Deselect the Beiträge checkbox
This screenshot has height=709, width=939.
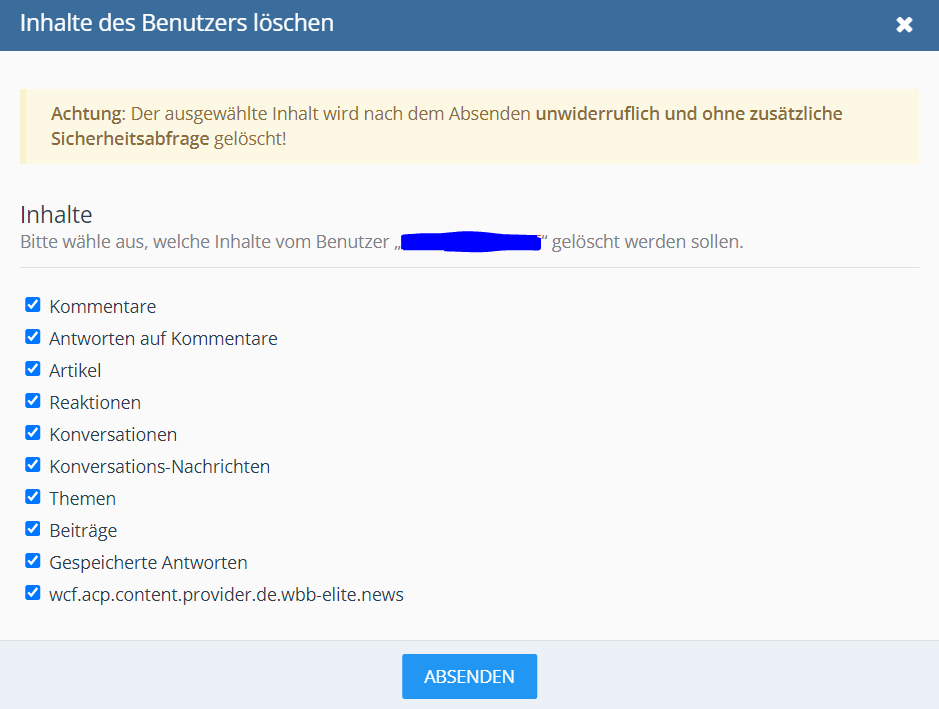[33, 529]
